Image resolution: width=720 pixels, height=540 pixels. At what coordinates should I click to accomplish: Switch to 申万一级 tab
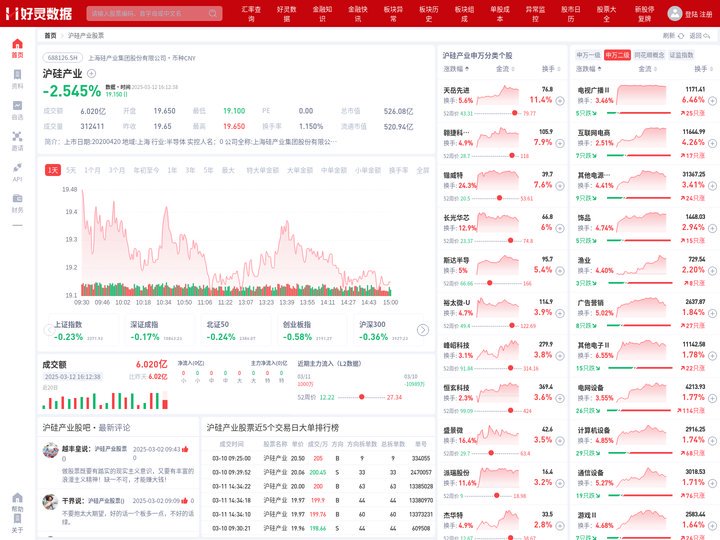pyautogui.click(x=588, y=55)
